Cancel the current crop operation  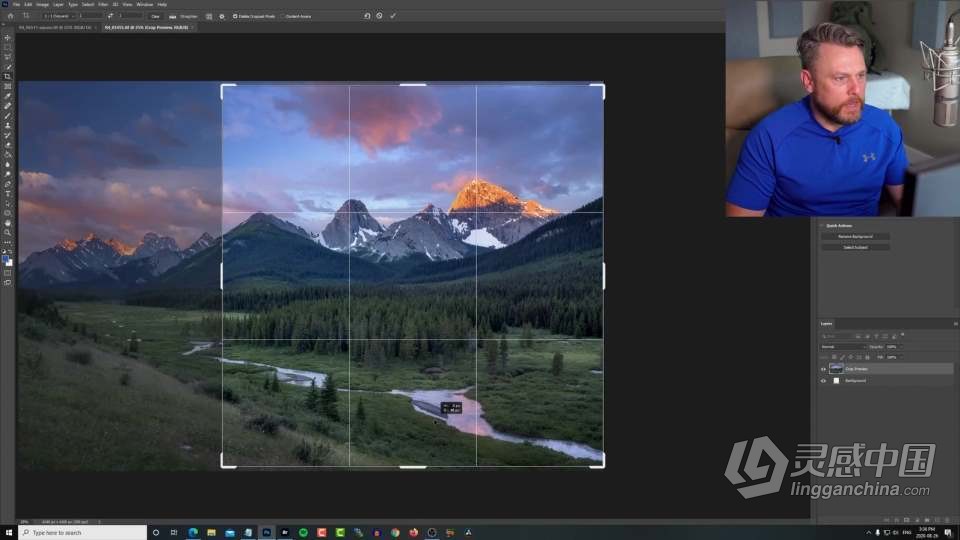pos(380,16)
